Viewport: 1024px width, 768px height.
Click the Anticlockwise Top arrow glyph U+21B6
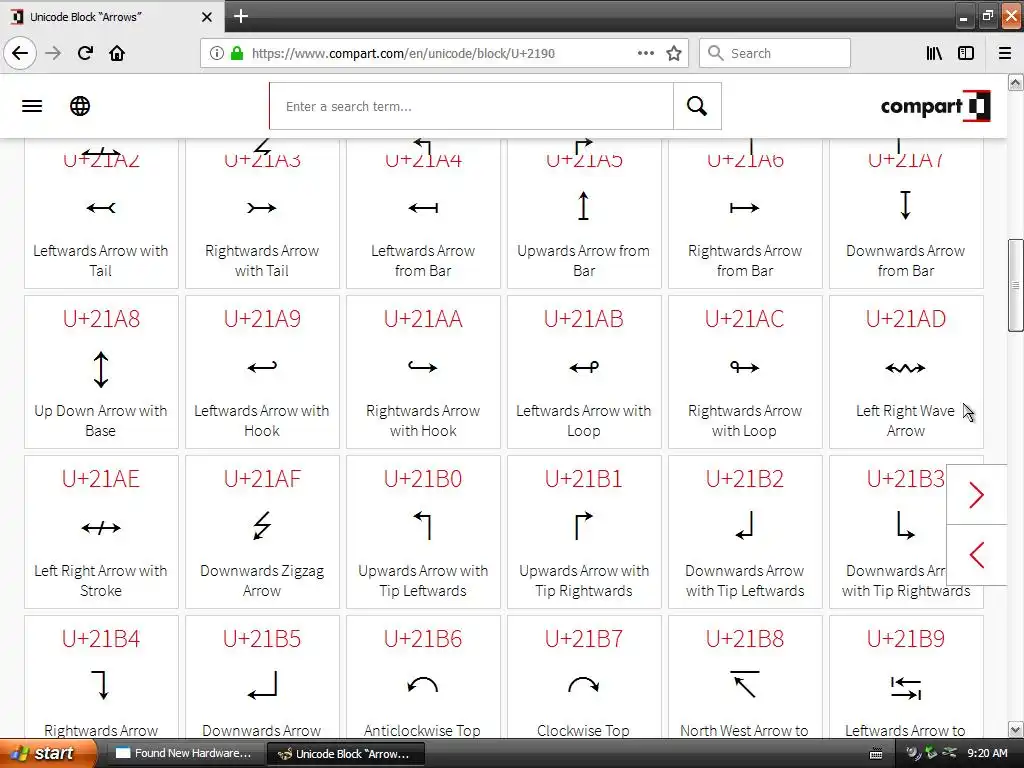(423, 684)
